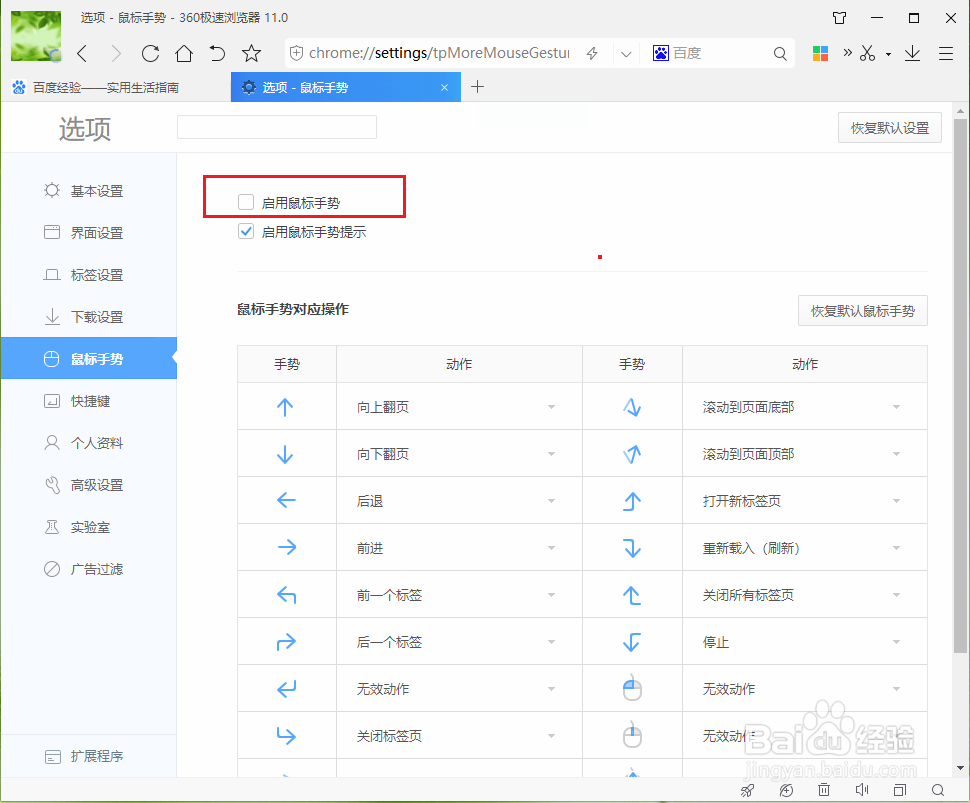Click the 恢复默认设置 button

click(888, 127)
